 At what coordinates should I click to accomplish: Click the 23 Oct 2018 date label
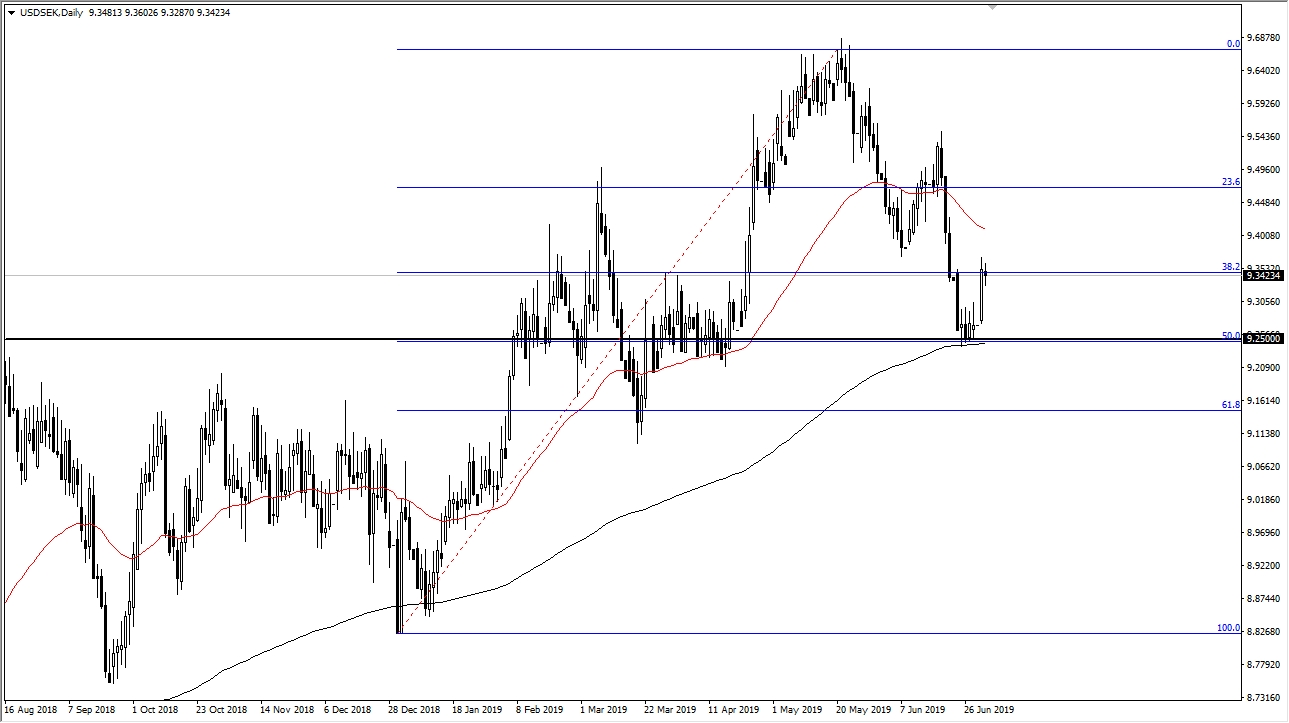pyautogui.click(x=224, y=711)
